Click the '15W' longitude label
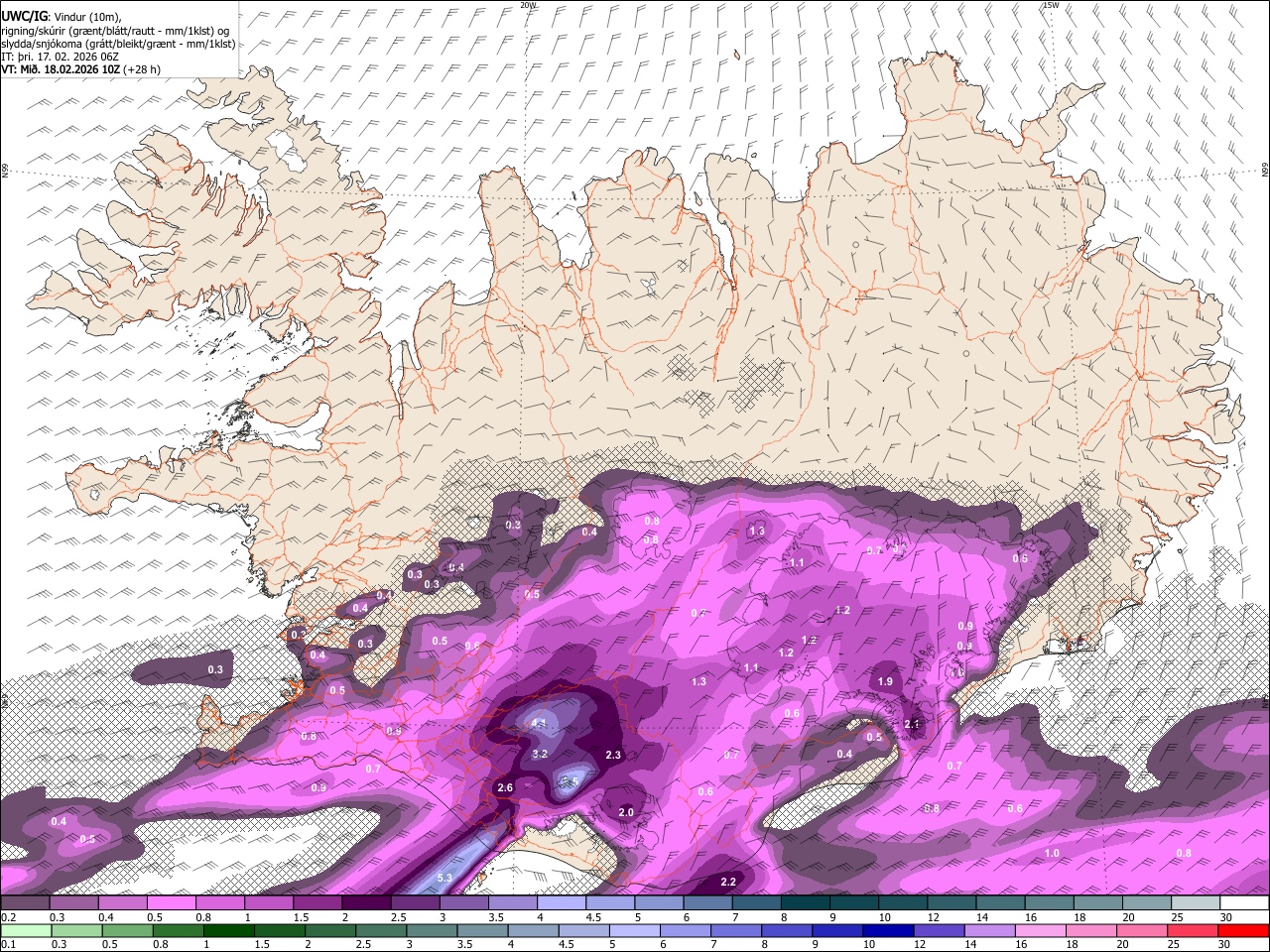 (x=1051, y=5)
